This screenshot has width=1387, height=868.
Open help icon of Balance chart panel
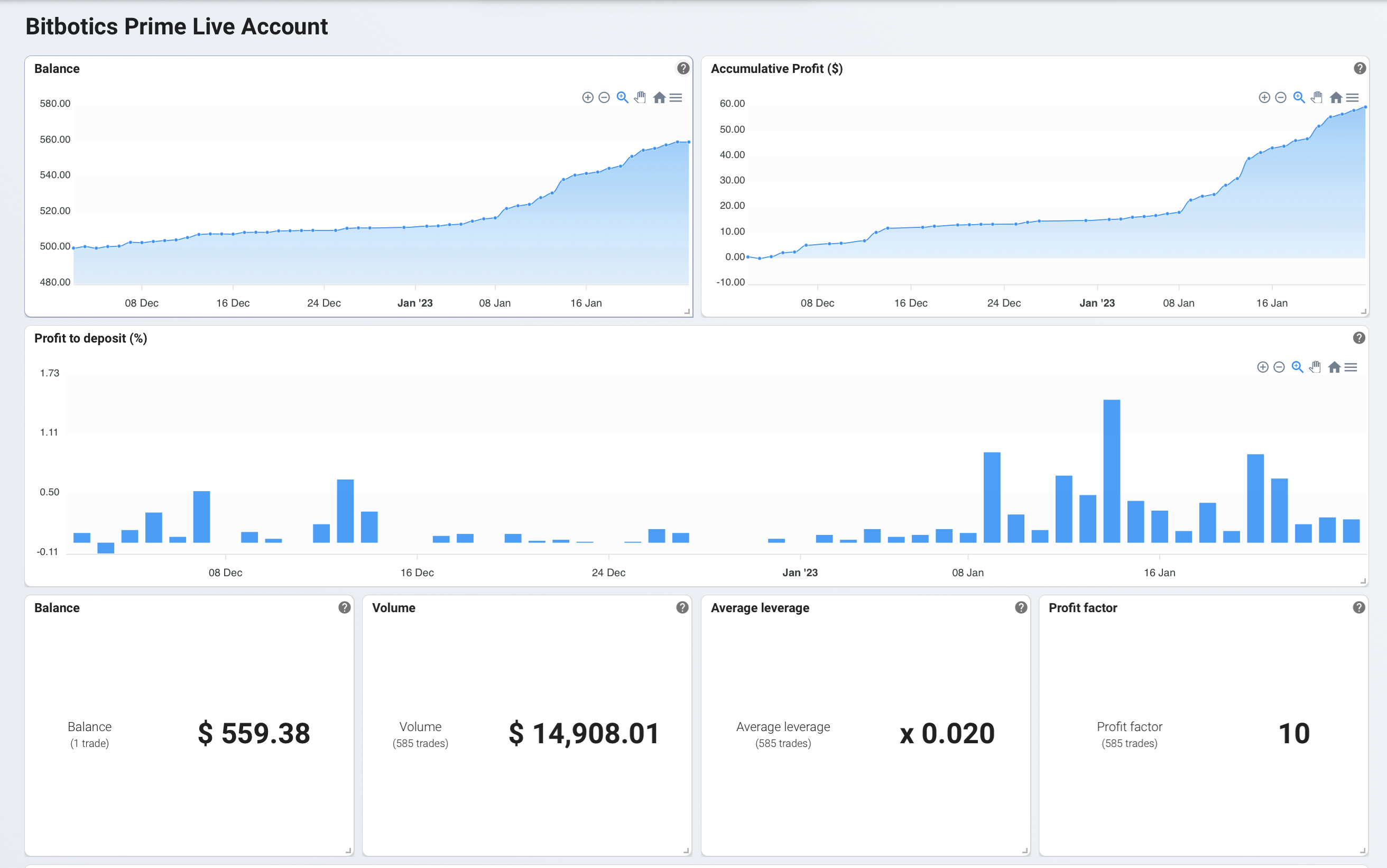(x=683, y=68)
